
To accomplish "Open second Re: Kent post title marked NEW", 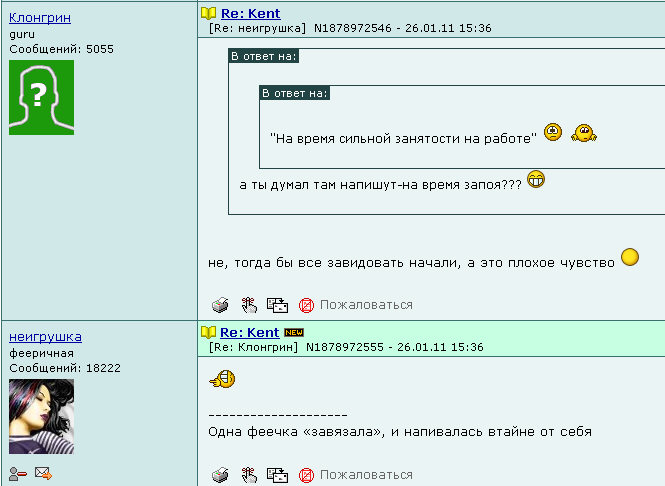I will pyautogui.click(x=249, y=332).
